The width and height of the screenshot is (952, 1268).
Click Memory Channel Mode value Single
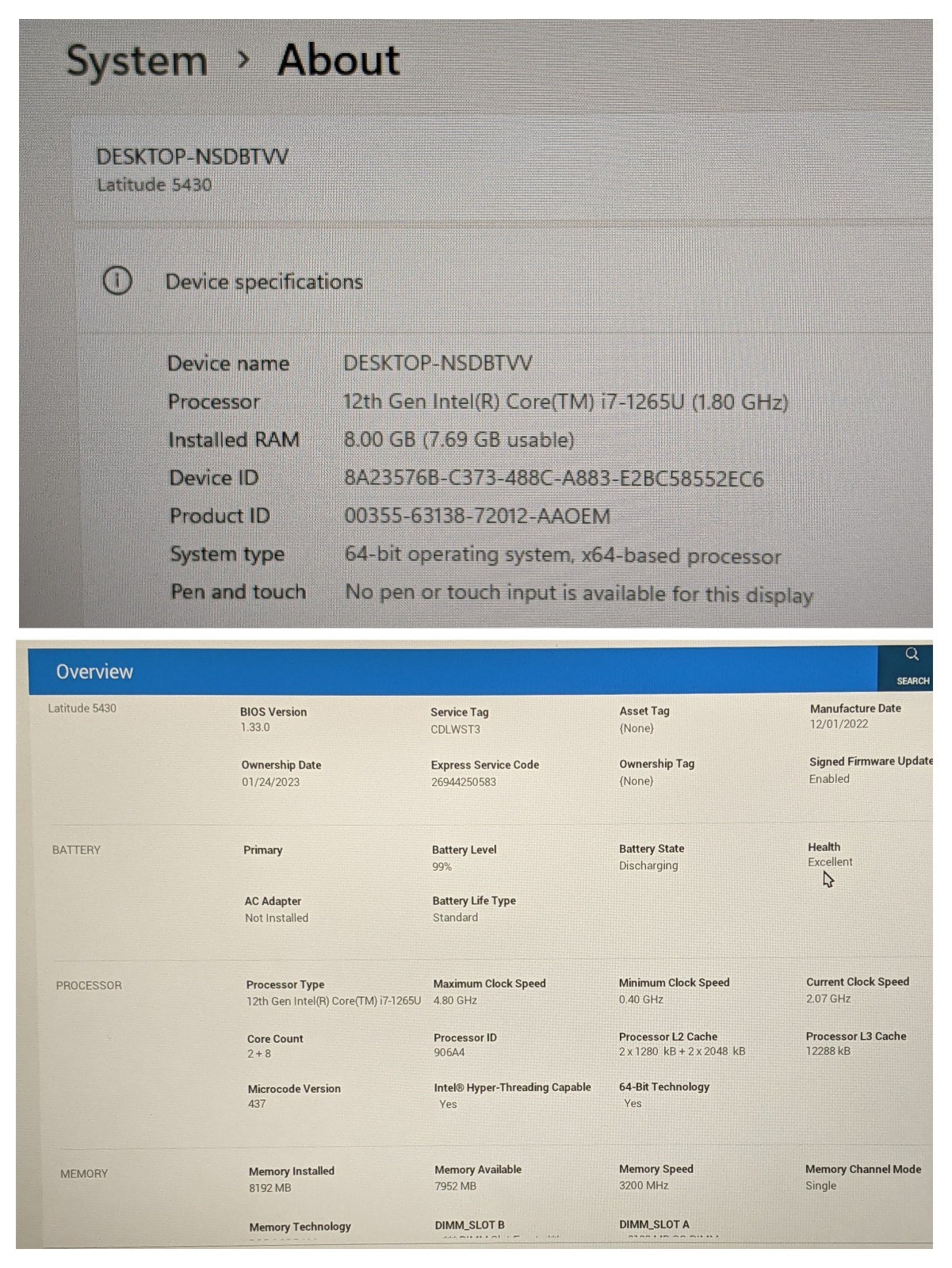click(x=820, y=1186)
